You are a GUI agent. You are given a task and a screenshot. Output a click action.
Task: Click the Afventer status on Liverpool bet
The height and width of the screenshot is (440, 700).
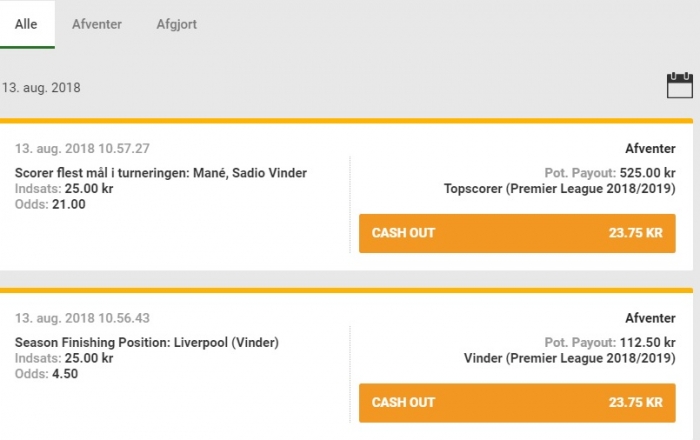tap(650, 318)
